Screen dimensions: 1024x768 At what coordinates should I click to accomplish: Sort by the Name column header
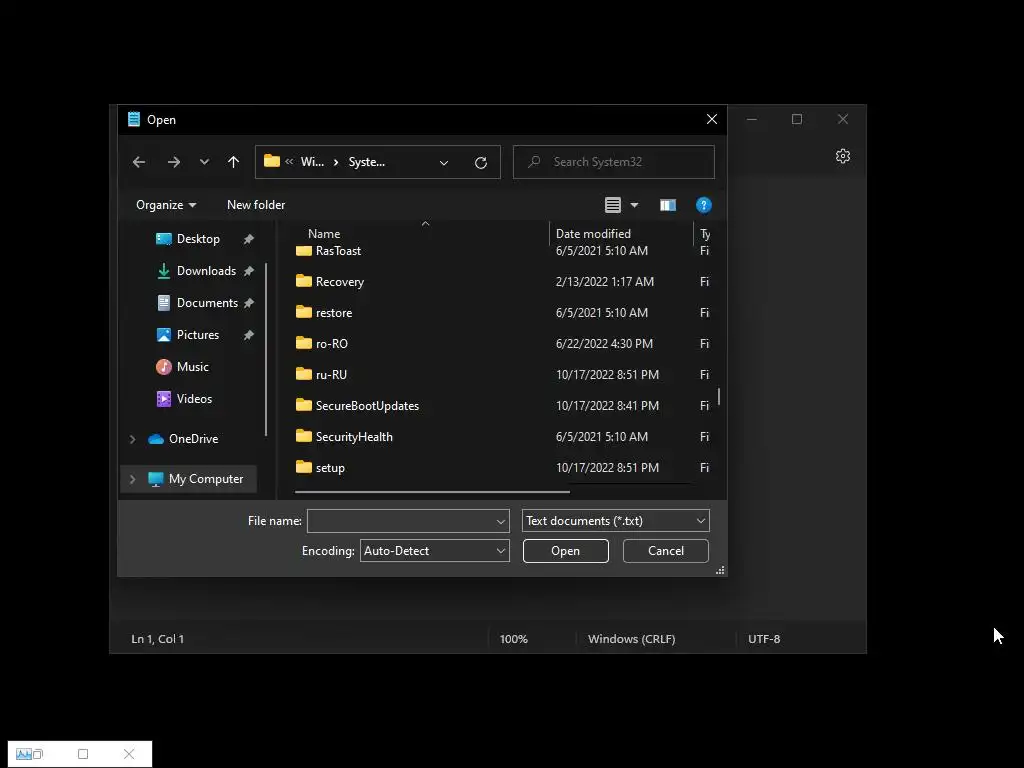tap(324, 234)
